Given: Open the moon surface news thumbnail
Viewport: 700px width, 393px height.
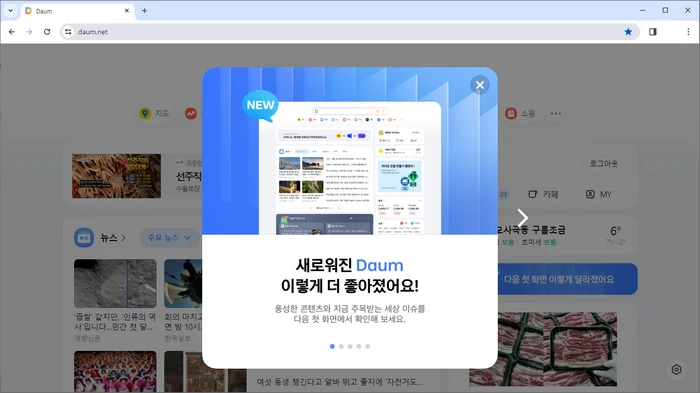Looking at the screenshot, I should pos(115,283).
